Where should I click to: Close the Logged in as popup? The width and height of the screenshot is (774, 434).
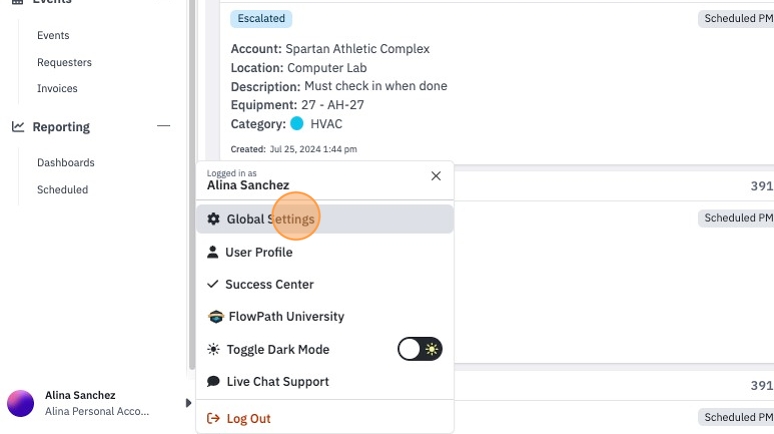click(x=436, y=176)
